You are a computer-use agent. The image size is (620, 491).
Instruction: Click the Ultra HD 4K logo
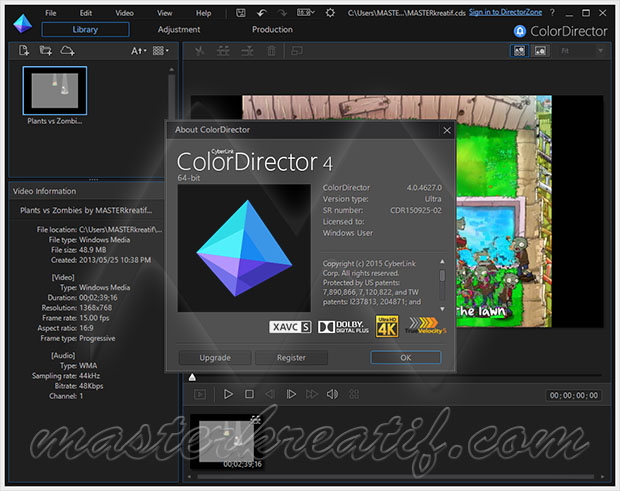(387, 327)
